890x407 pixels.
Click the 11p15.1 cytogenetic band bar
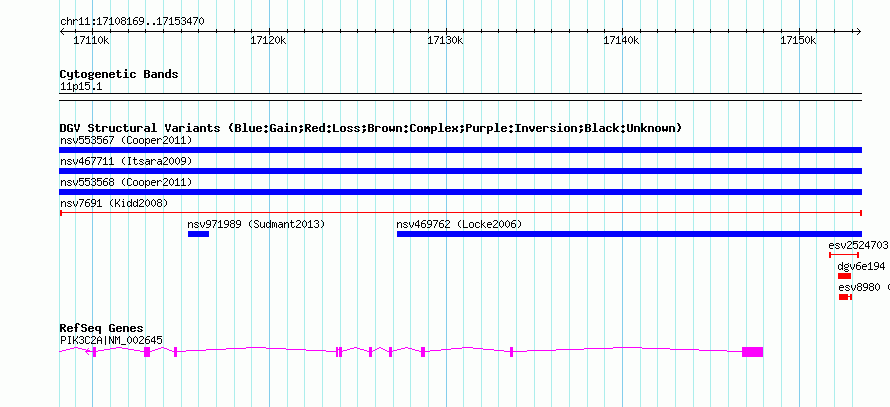point(460,97)
